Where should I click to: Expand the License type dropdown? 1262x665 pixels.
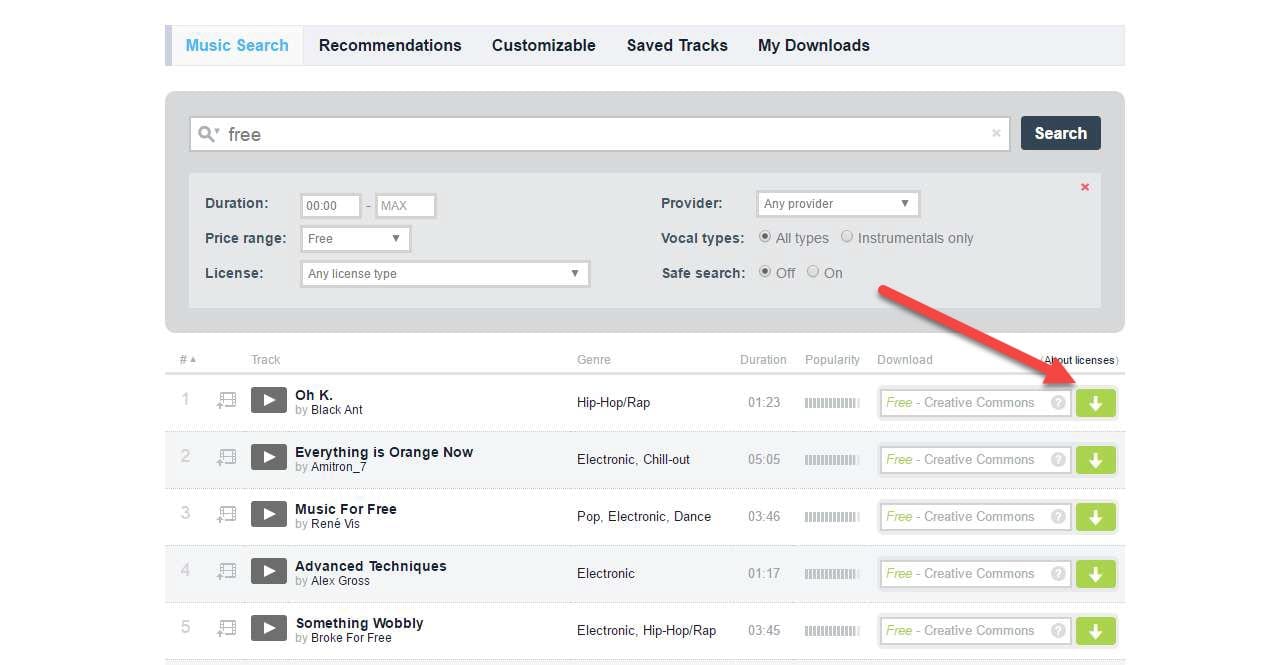tap(445, 274)
